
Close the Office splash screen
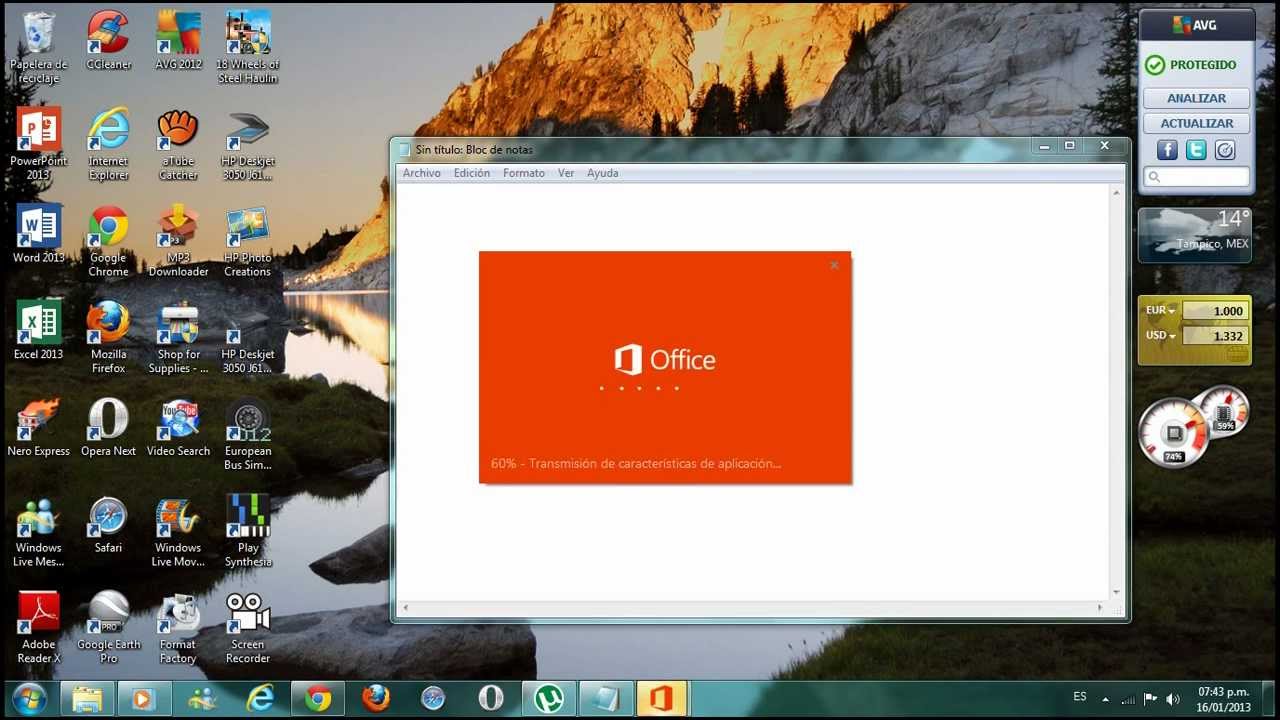(834, 265)
